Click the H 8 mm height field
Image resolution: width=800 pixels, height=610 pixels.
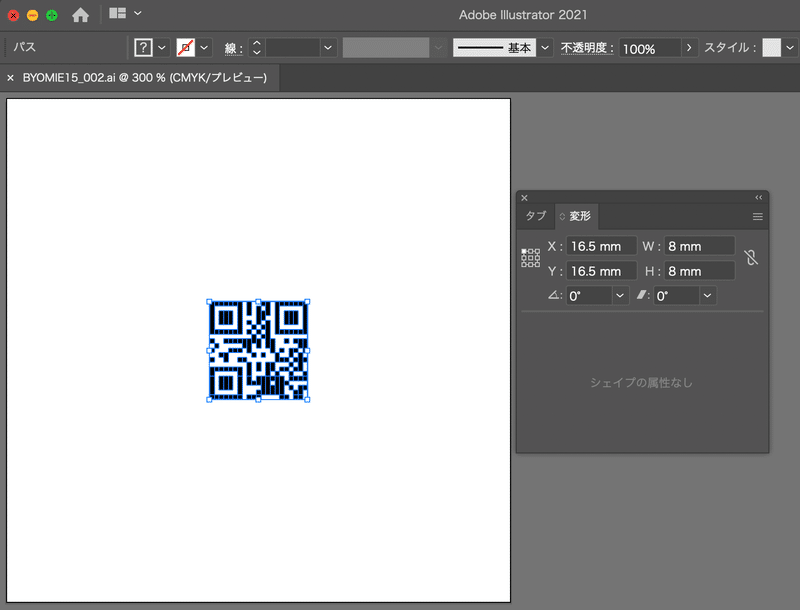click(699, 271)
